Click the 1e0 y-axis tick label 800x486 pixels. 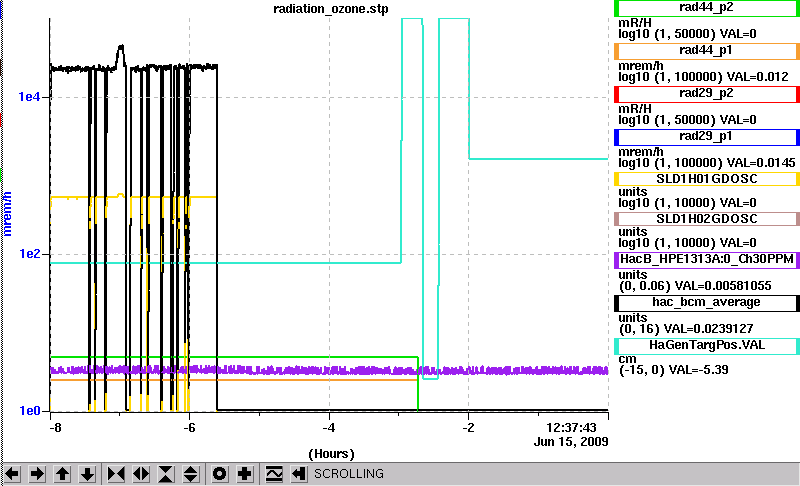29,411
